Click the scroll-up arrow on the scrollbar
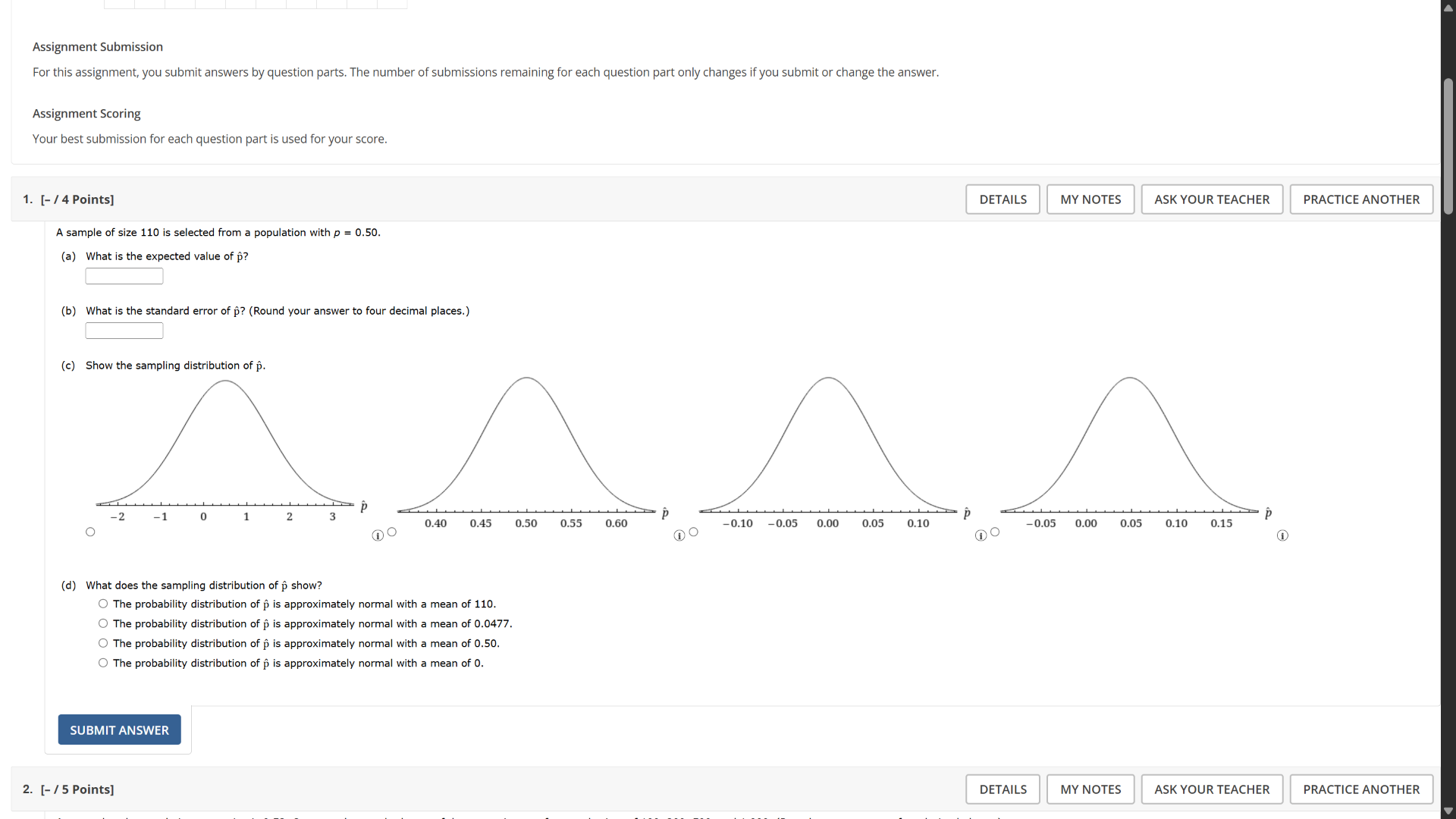This screenshot has width=1456, height=819. click(x=1448, y=8)
